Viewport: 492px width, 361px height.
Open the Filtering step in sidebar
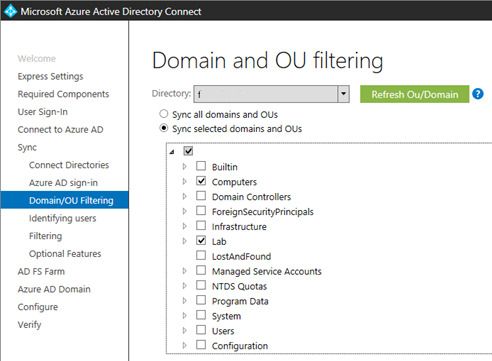[45, 236]
